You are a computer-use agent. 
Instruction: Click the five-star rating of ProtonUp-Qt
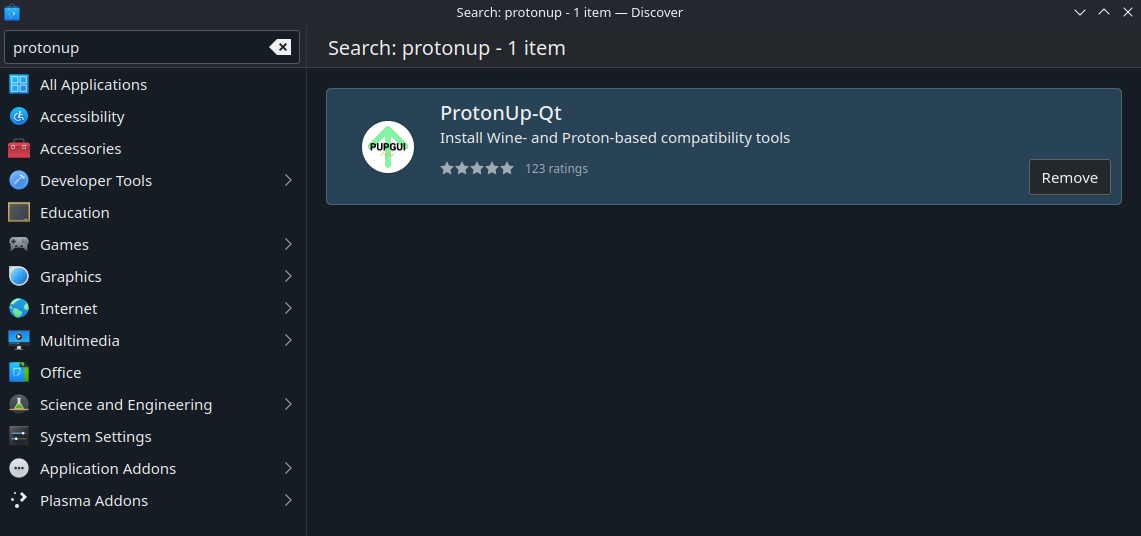click(477, 168)
